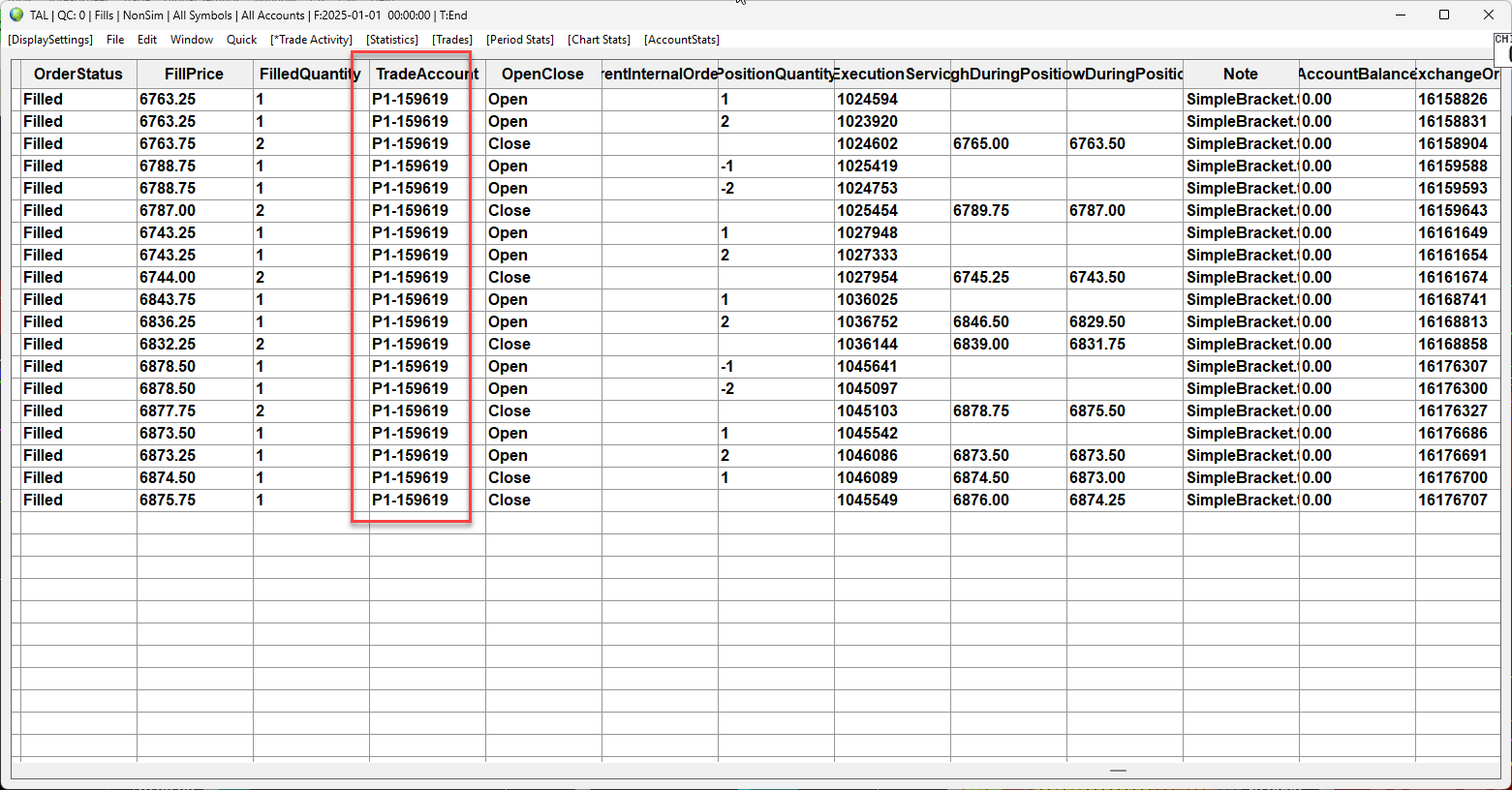Click the FilledQuantity column header
Image resolution: width=1512 pixels, height=790 pixels.
pos(311,74)
